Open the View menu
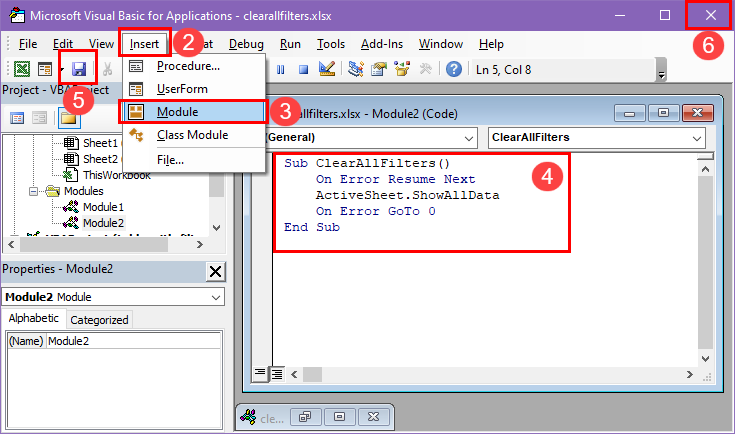The height and width of the screenshot is (434, 735). click(x=101, y=44)
